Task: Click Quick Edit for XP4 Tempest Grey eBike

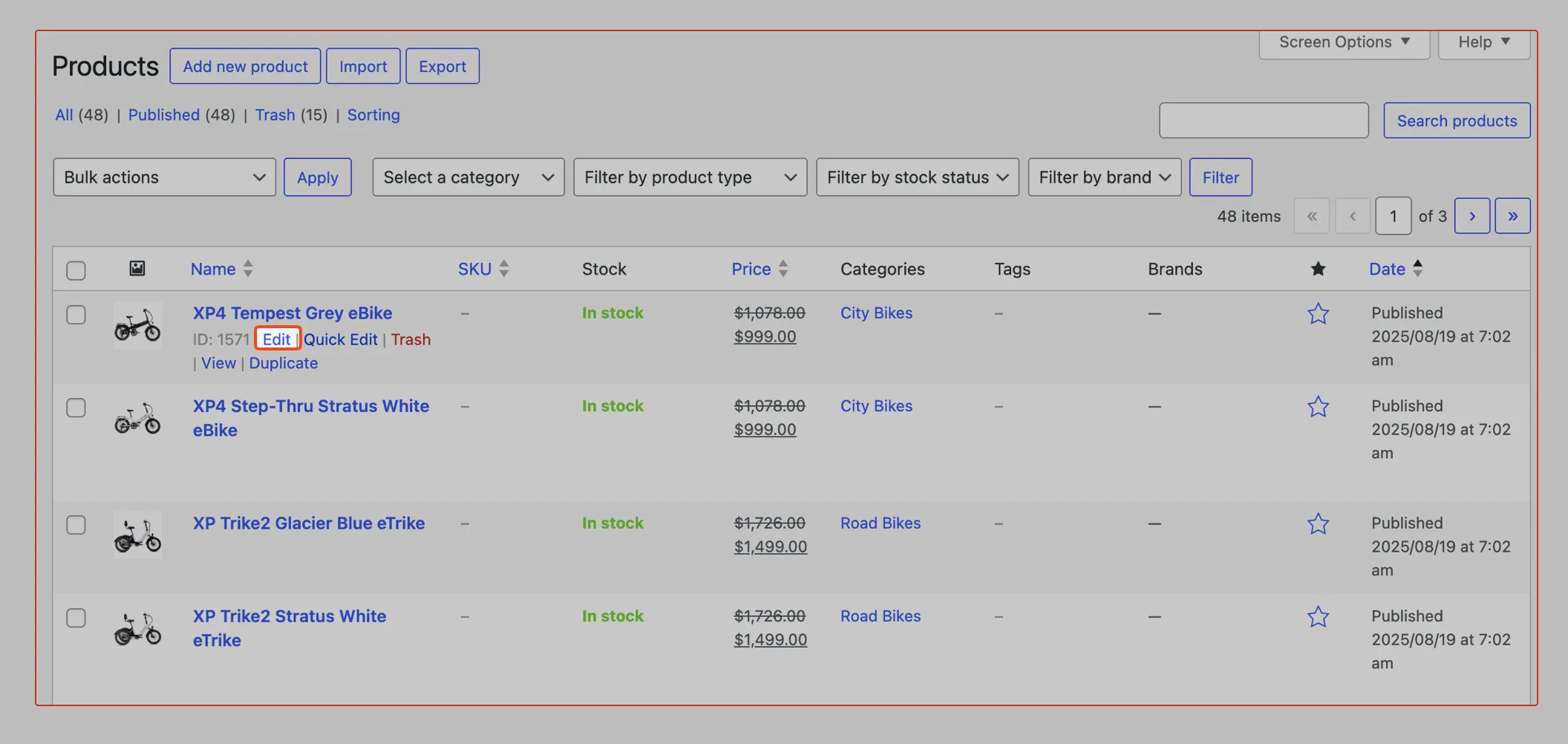Action: pos(341,339)
